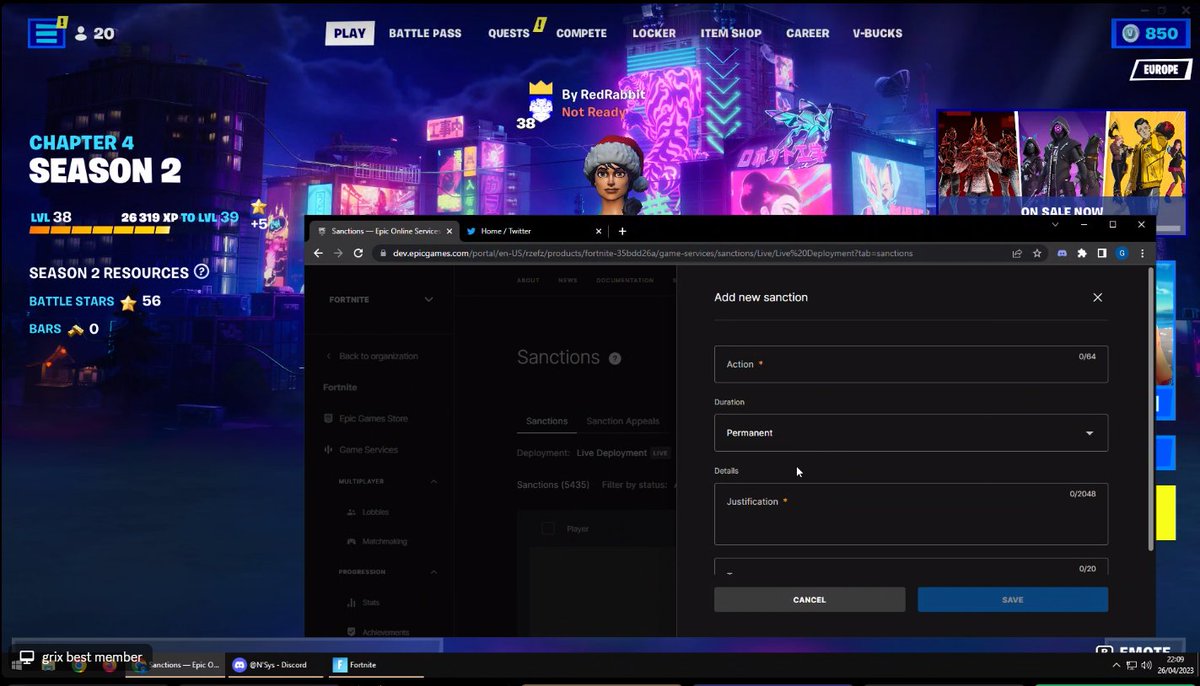Open the CAREER tab
The image size is (1200, 686).
807,33
